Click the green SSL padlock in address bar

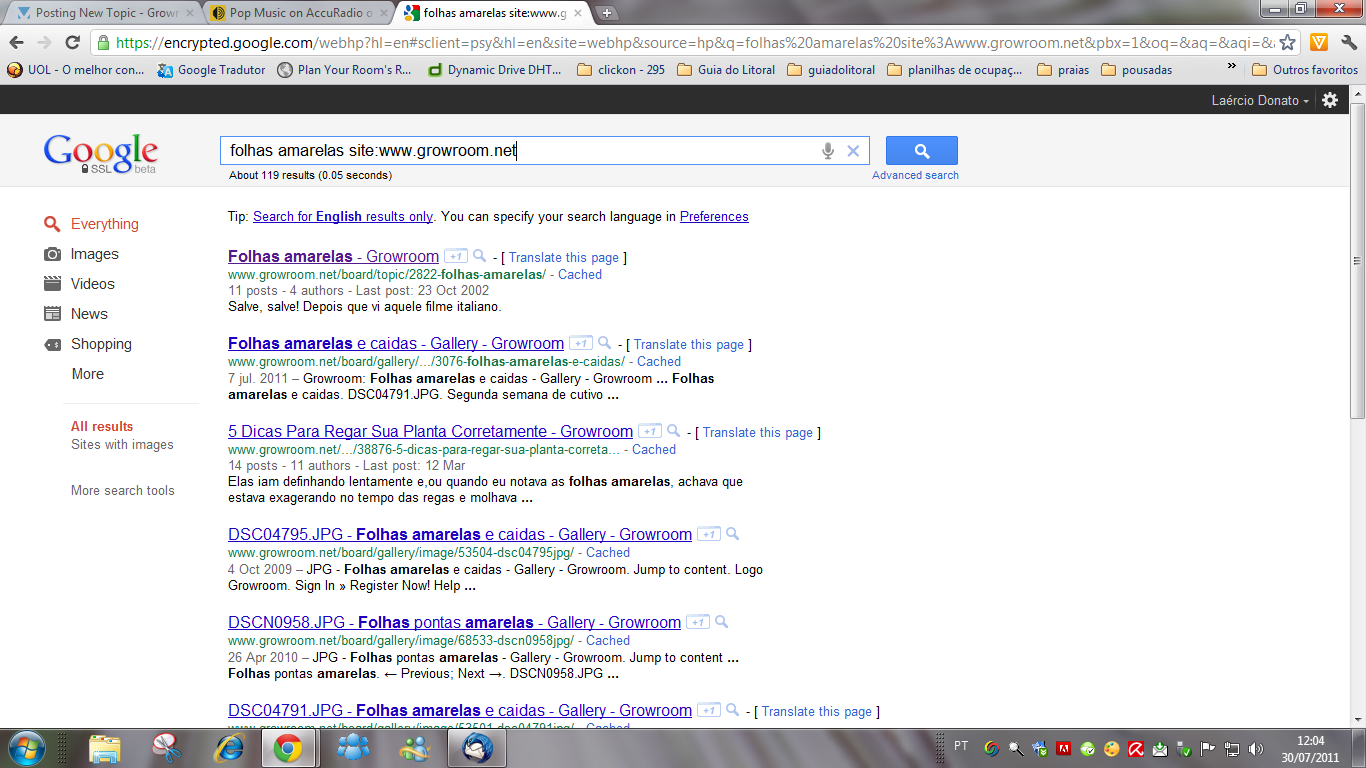(x=102, y=42)
